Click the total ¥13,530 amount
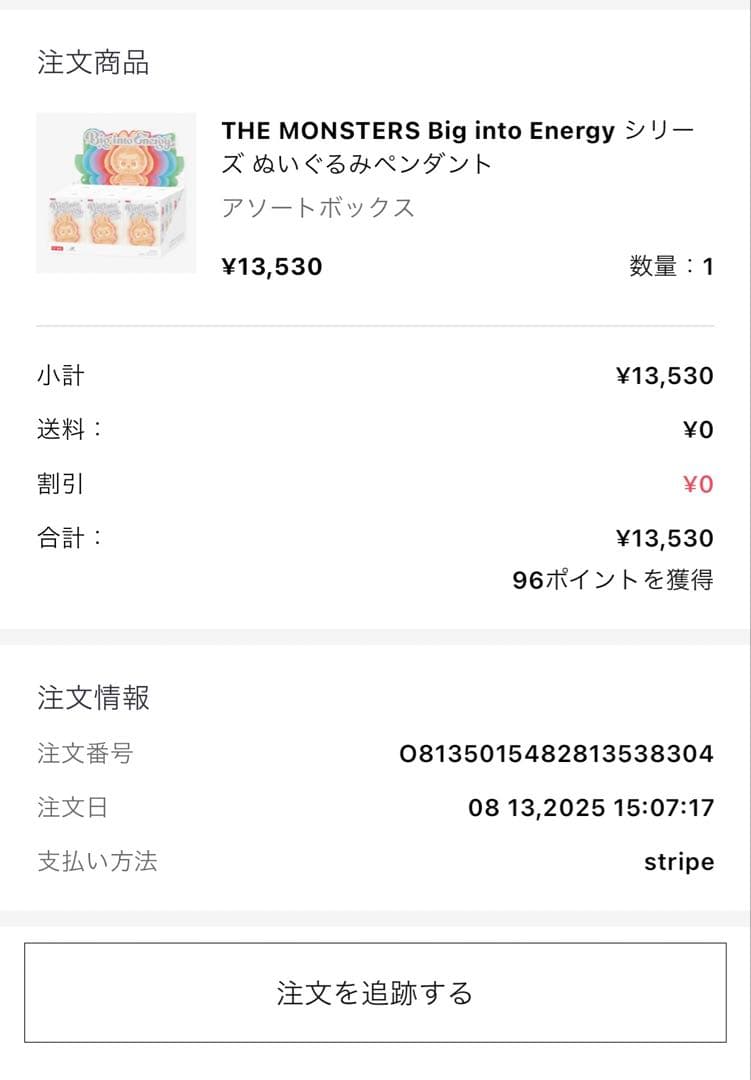 pyautogui.click(x=665, y=538)
